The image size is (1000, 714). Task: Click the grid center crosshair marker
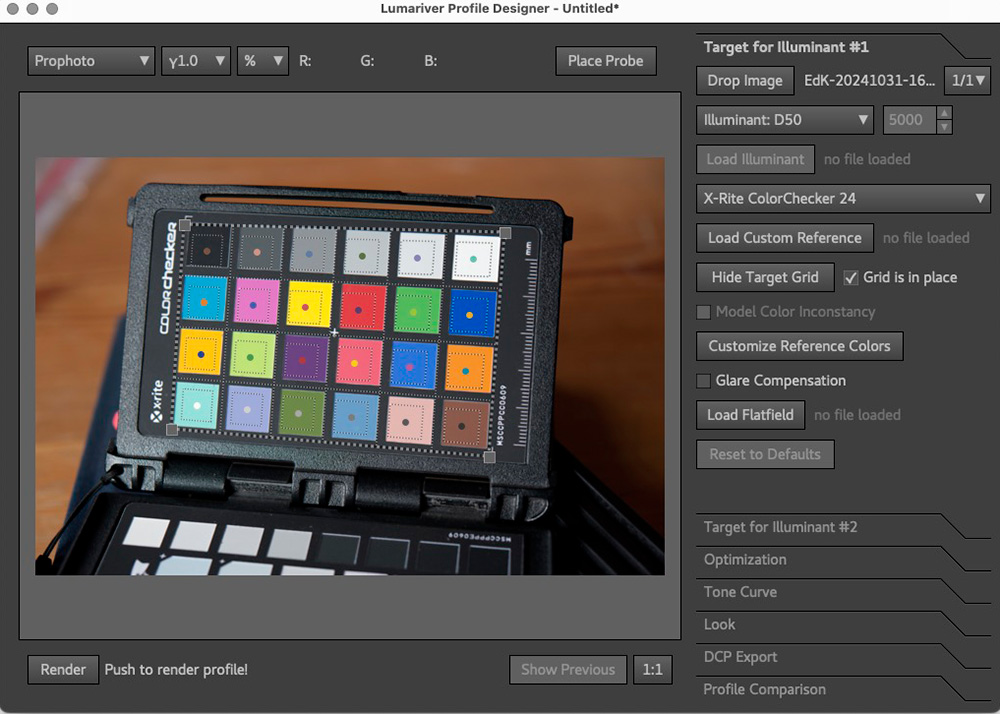[334, 332]
